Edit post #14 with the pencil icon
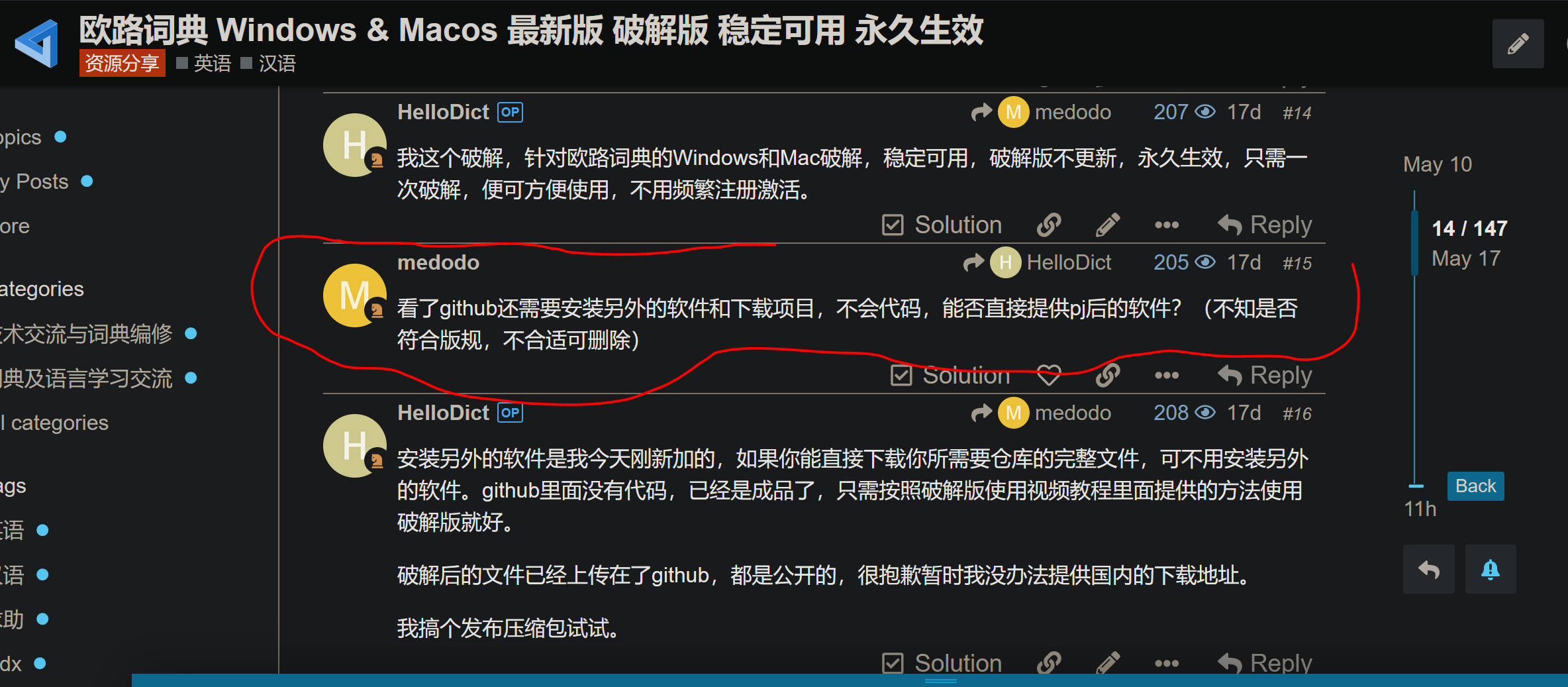The width and height of the screenshot is (1568, 687). 1108,225
